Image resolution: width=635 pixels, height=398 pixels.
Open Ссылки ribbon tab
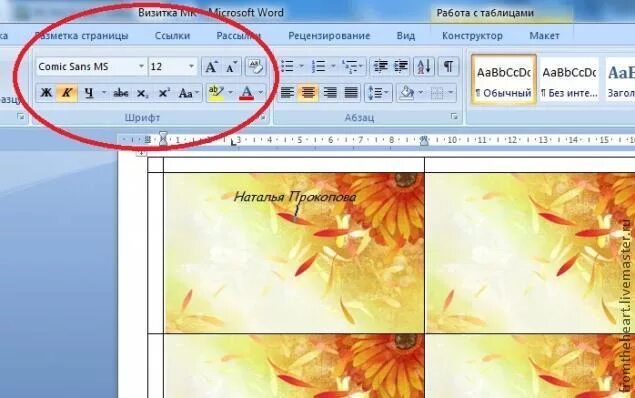point(173,36)
